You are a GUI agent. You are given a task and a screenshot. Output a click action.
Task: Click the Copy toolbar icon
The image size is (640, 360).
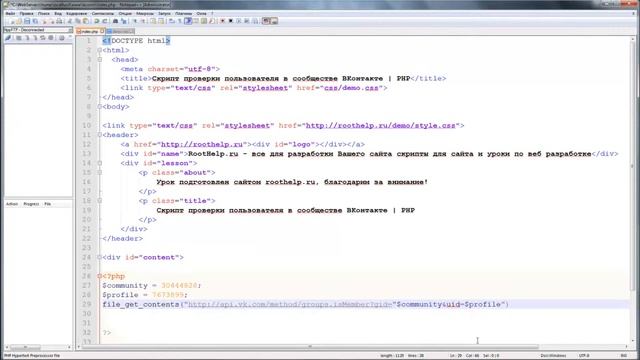(x=78, y=21)
